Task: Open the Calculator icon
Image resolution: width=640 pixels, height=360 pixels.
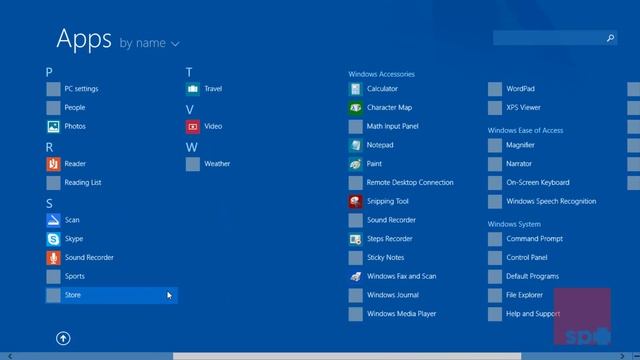Action: point(356,89)
